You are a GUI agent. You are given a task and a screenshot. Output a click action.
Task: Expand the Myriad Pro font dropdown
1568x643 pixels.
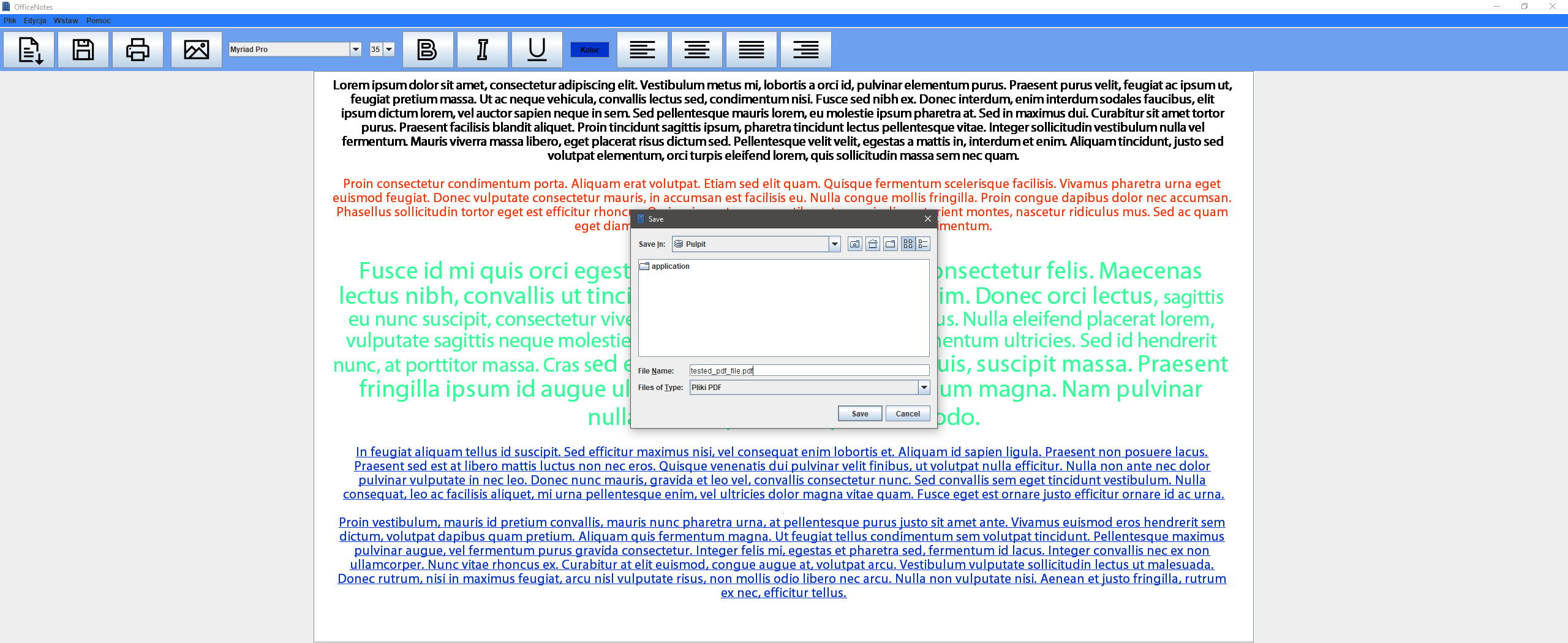click(x=356, y=50)
